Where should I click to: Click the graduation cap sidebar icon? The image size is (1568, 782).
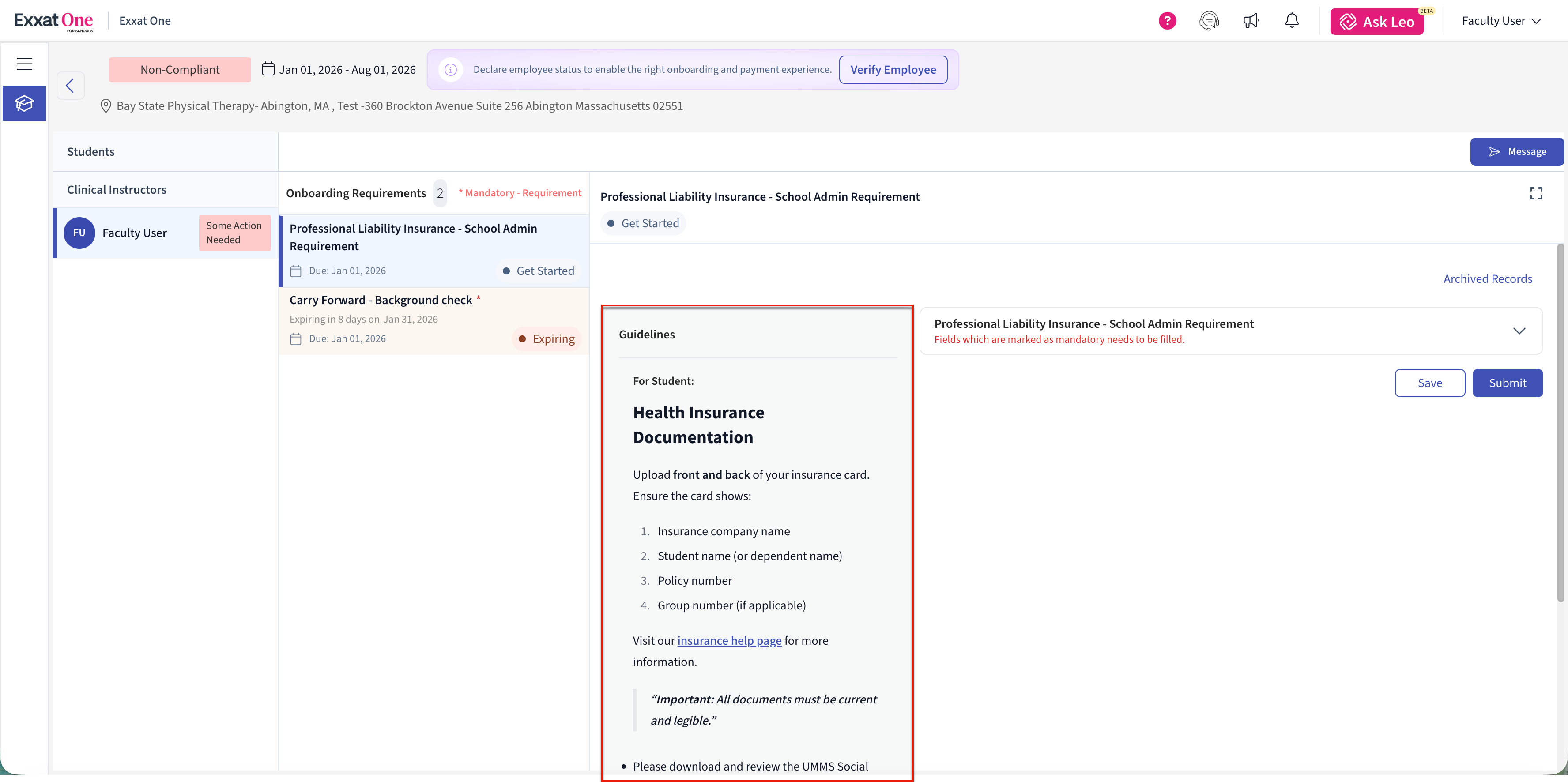click(x=24, y=103)
